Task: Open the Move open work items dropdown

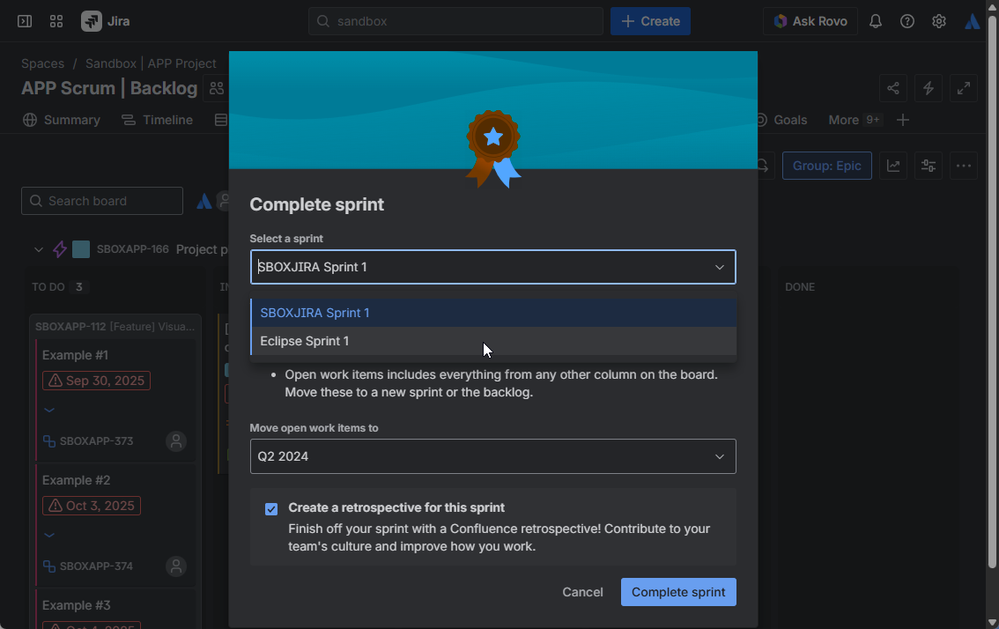Action: coord(493,456)
